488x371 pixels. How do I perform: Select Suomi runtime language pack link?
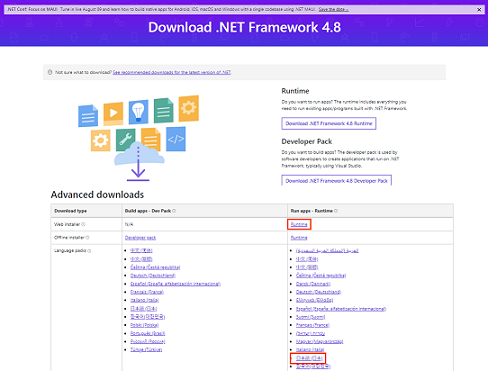pyautogui.click(x=310, y=317)
